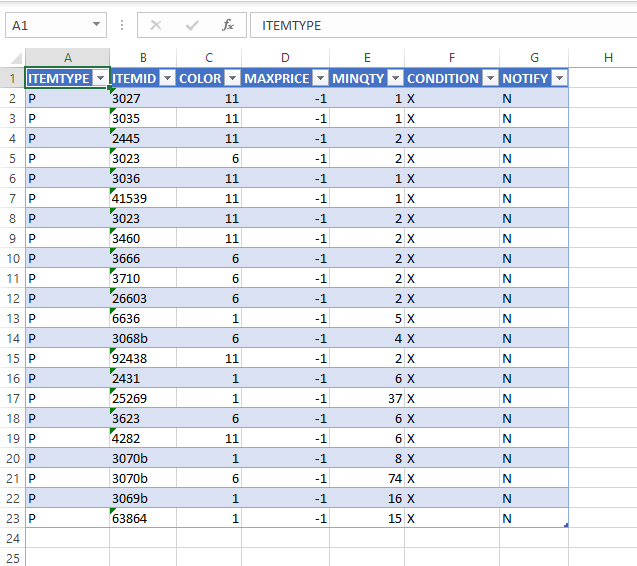Select MINQTY cell showing 5
The width and height of the screenshot is (637, 566).
pos(367,318)
